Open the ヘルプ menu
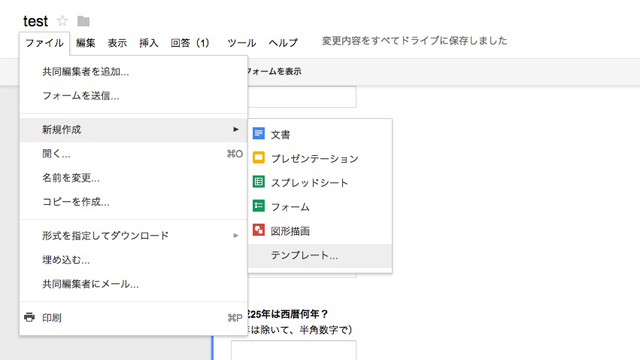This screenshot has width=640, height=360. pos(283,43)
